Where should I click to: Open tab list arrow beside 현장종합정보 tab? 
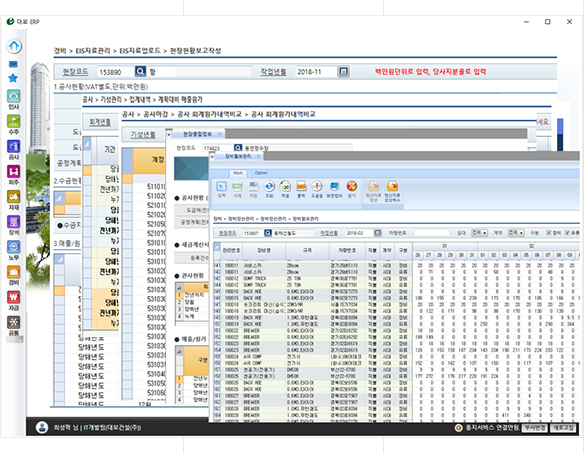pos(169,134)
